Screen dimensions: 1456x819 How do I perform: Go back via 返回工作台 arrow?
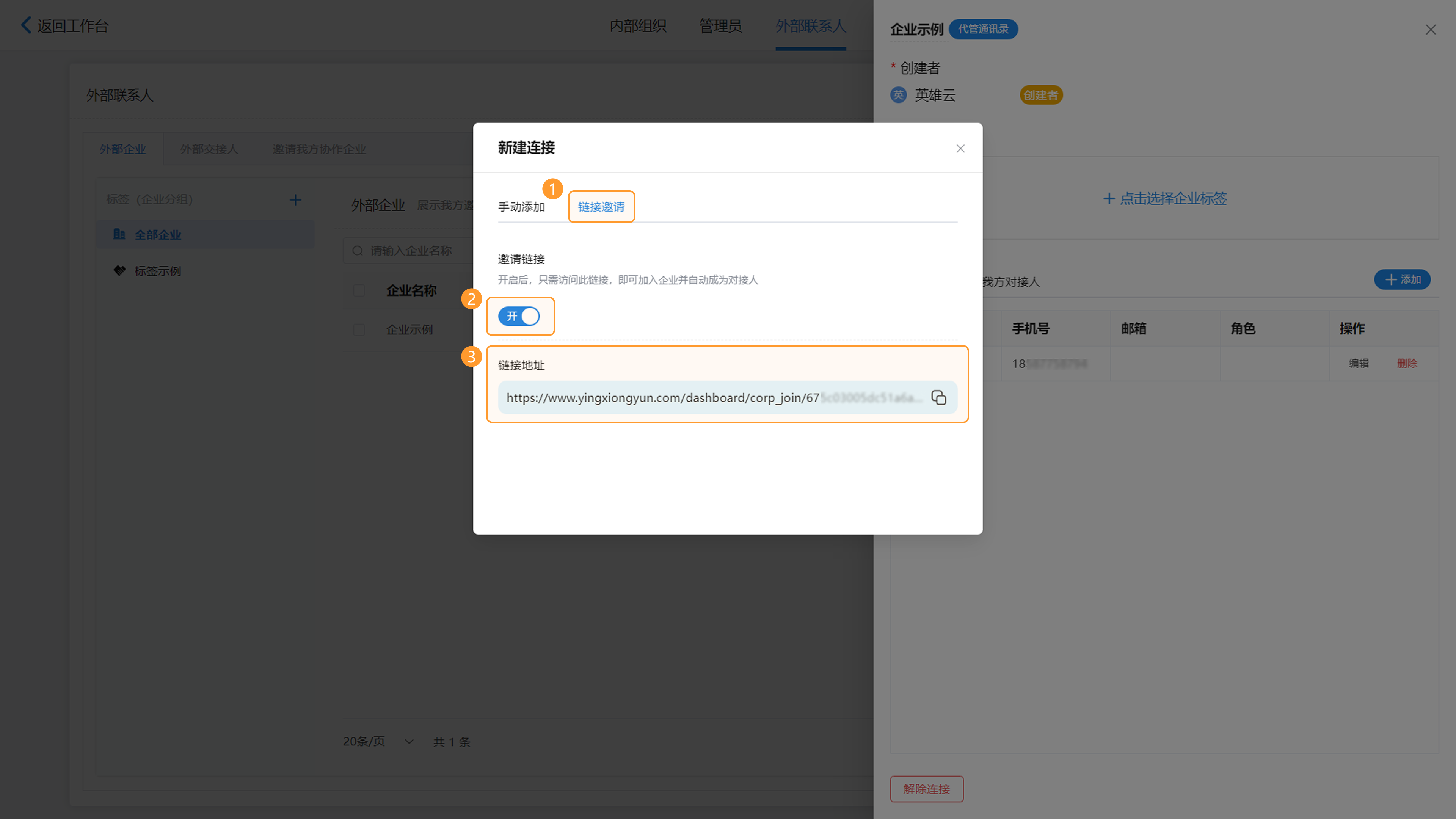pyautogui.click(x=26, y=25)
